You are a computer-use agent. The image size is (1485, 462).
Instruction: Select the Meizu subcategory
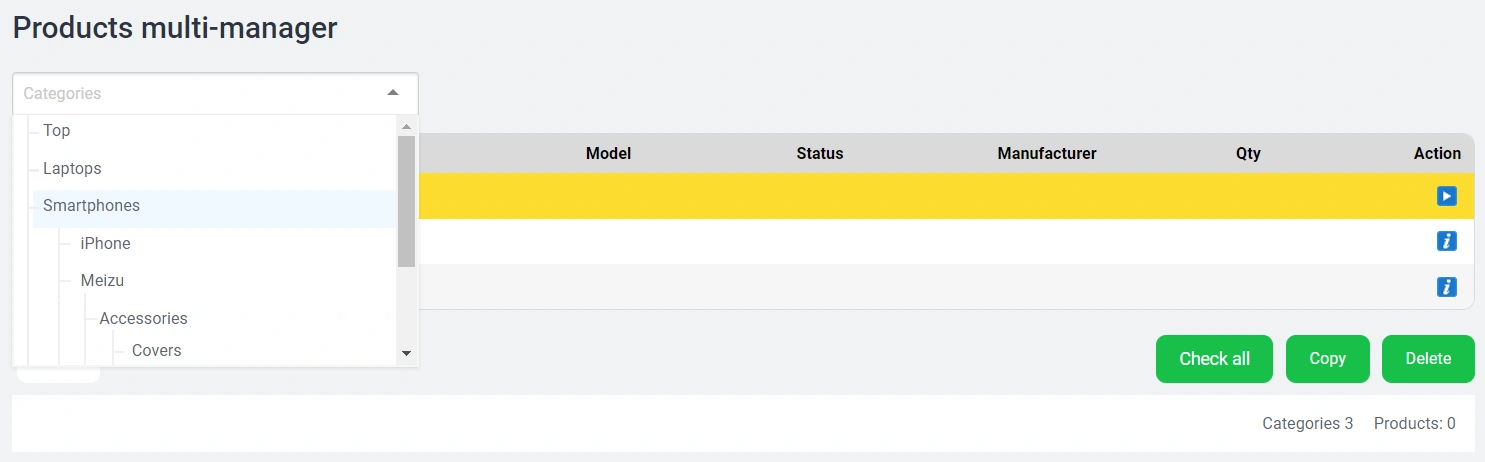(x=102, y=281)
